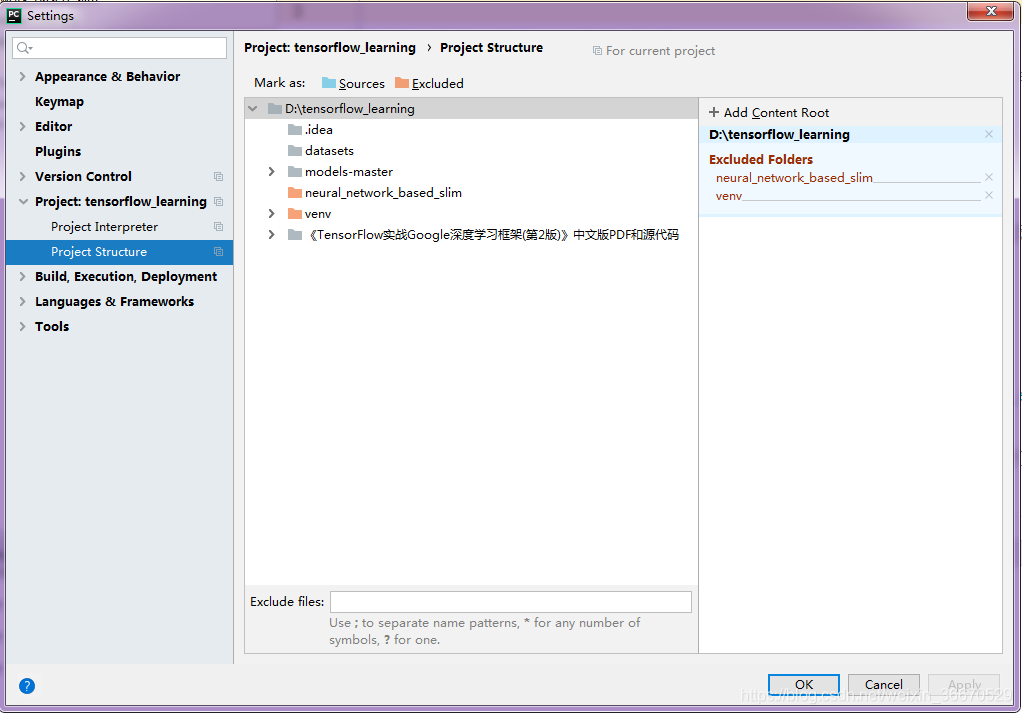Screen dimensions: 1022x714
Task: Open the Version Control settings item
Action: coord(83,177)
